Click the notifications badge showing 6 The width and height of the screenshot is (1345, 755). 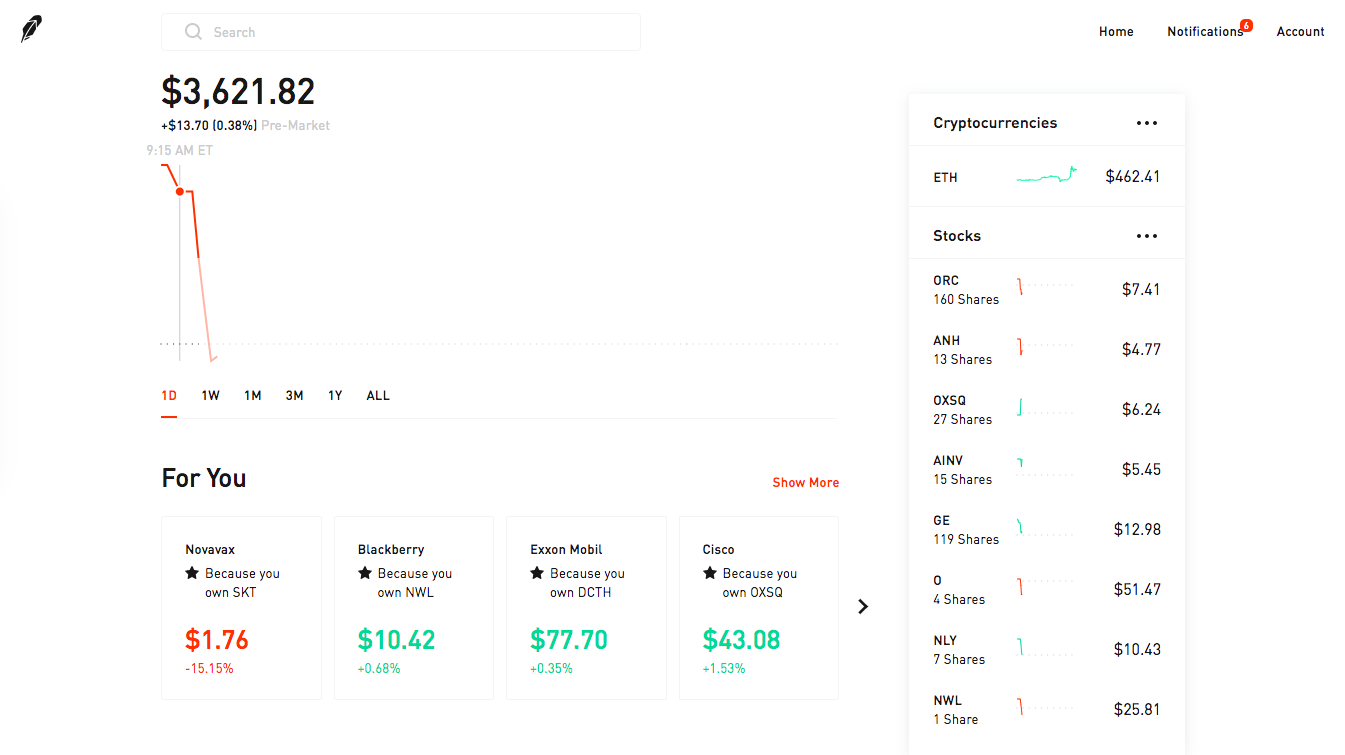point(1246,25)
